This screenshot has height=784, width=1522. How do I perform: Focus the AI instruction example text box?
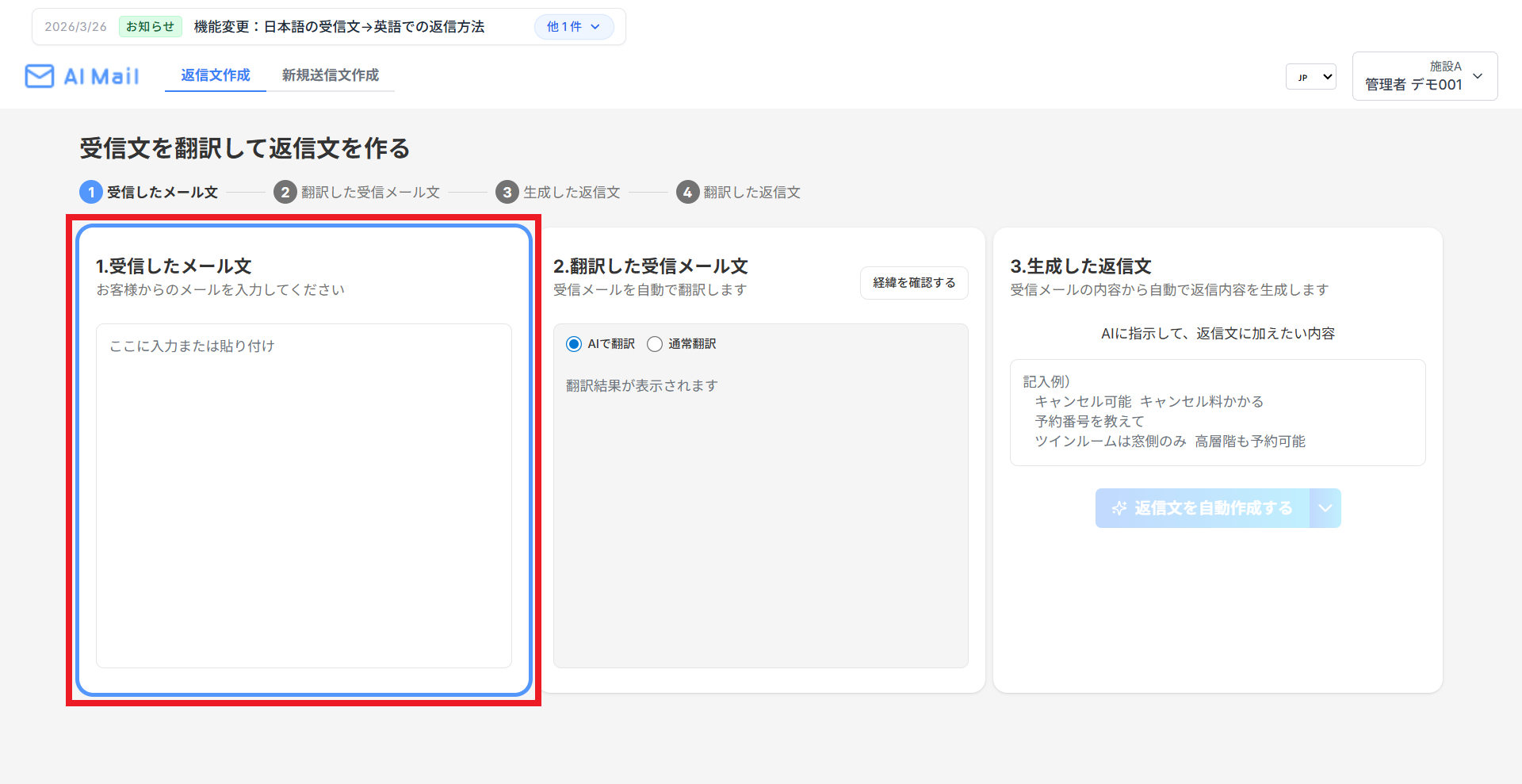click(x=1218, y=412)
